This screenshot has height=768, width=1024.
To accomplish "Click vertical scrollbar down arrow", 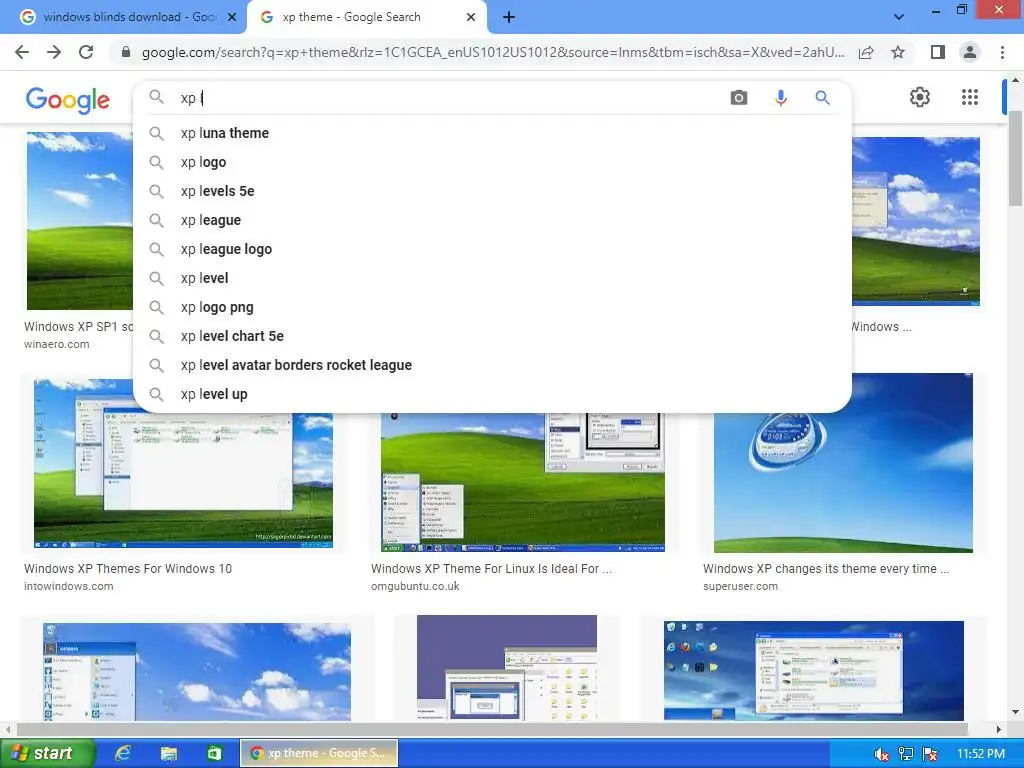I will click(1015, 712).
